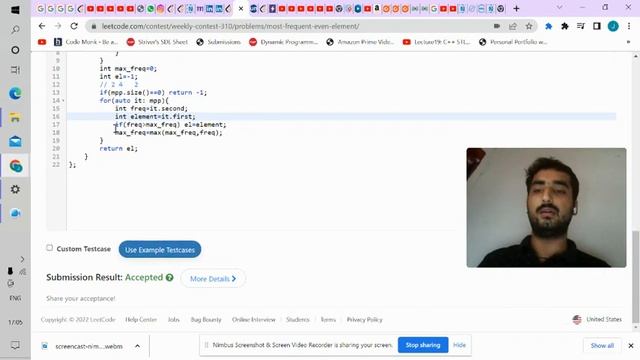This screenshot has width=640, height=360.
Task: Show more bookmarks with the overflow arrow
Action: tap(628, 42)
